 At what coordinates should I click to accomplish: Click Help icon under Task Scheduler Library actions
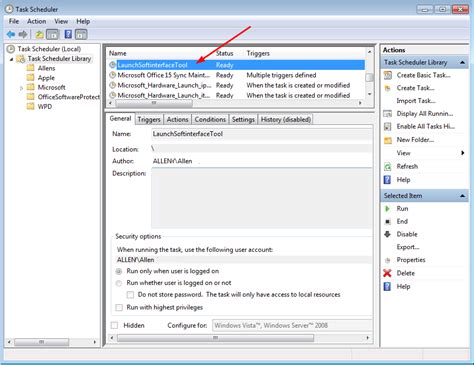[x=387, y=180]
